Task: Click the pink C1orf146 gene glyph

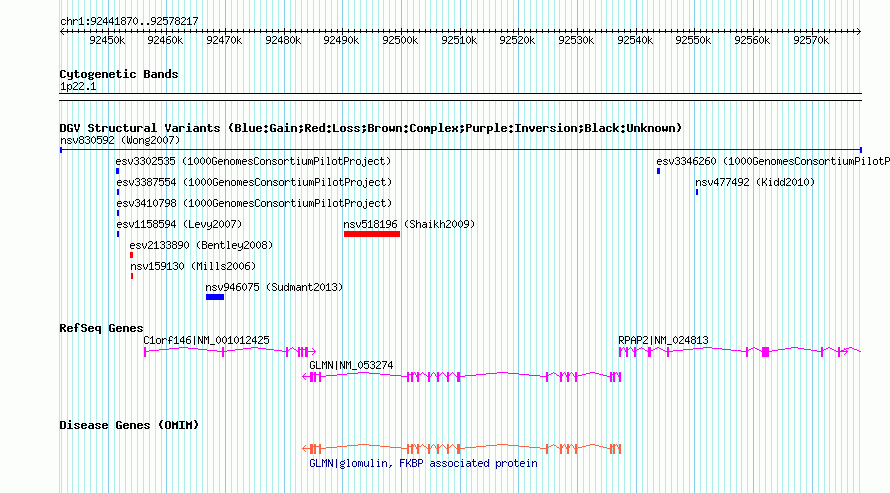Action: coord(230,352)
